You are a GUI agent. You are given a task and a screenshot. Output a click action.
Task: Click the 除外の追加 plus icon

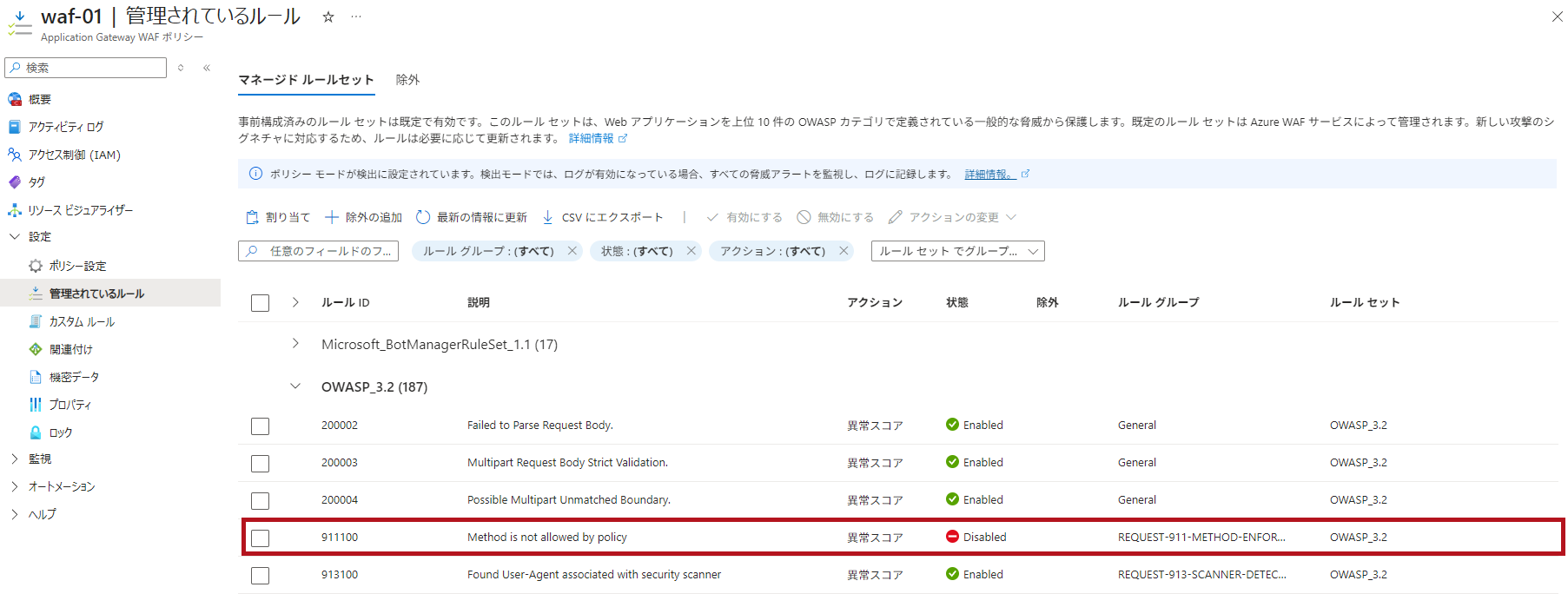point(332,217)
